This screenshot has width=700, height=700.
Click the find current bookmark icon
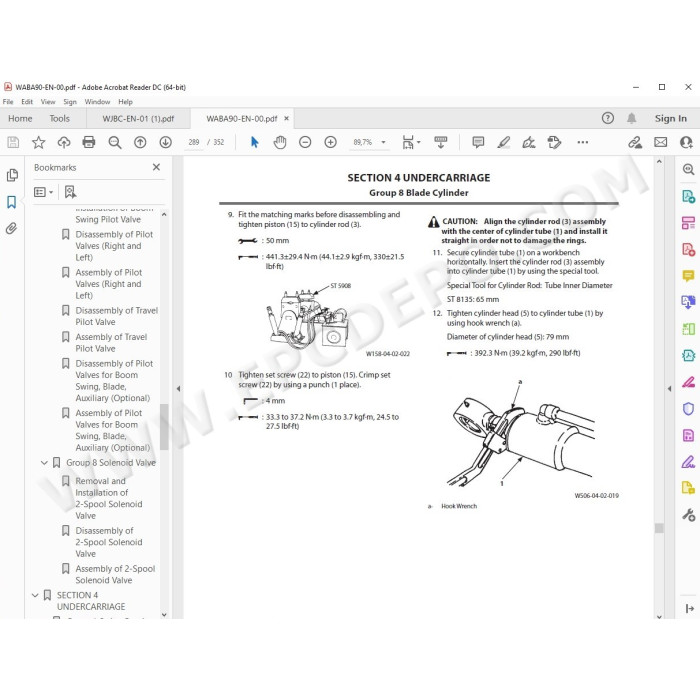(x=70, y=192)
